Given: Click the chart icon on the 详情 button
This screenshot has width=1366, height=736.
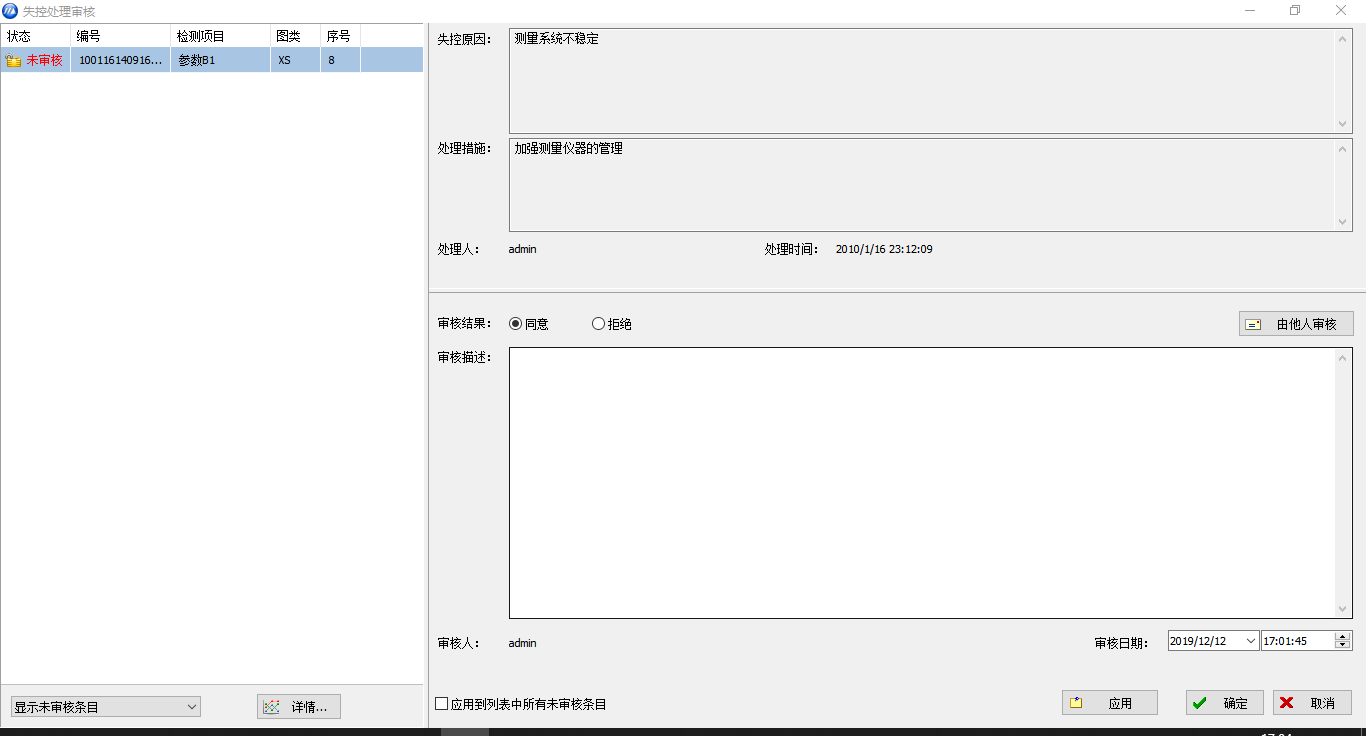Looking at the screenshot, I should pos(271,707).
